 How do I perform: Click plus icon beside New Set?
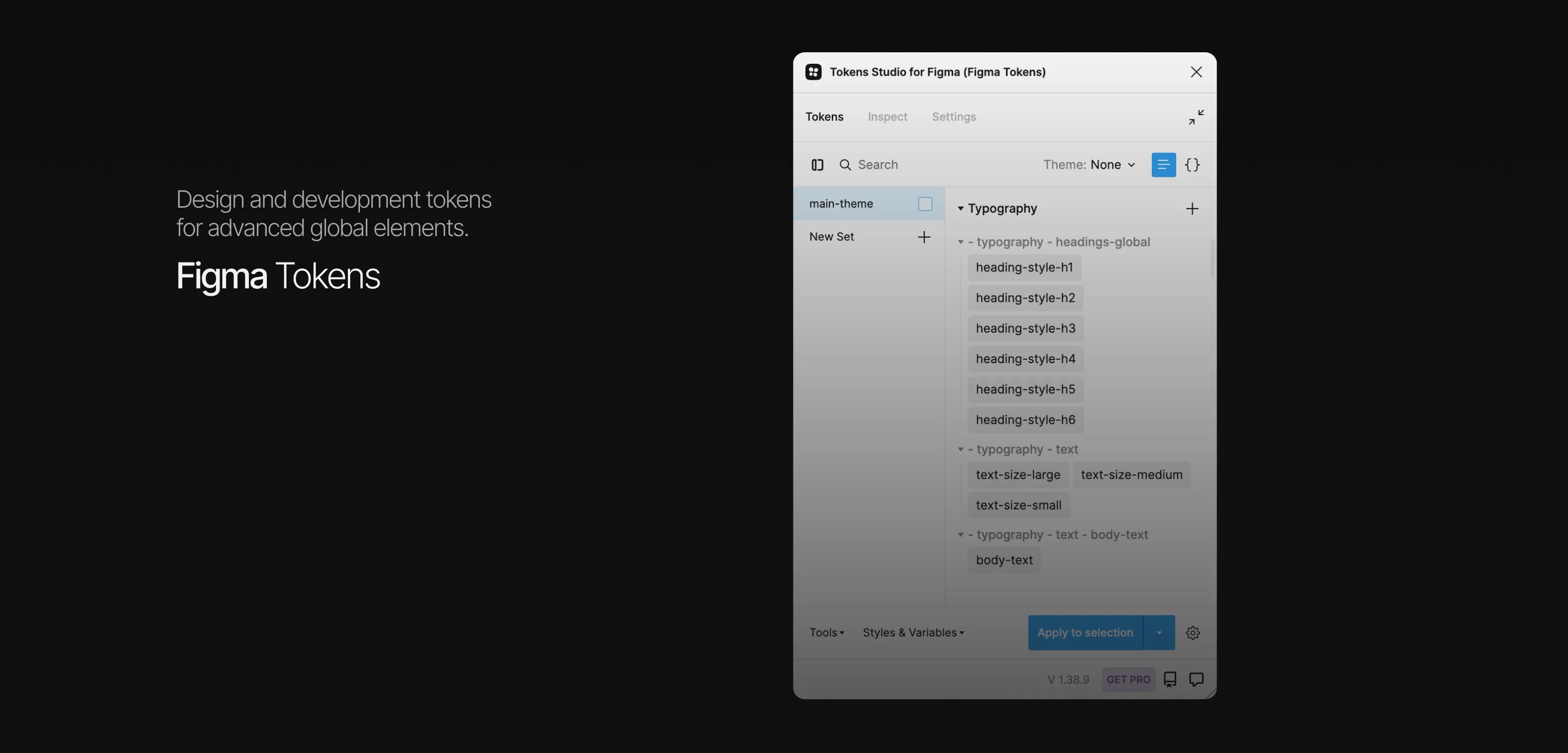coord(924,237)
